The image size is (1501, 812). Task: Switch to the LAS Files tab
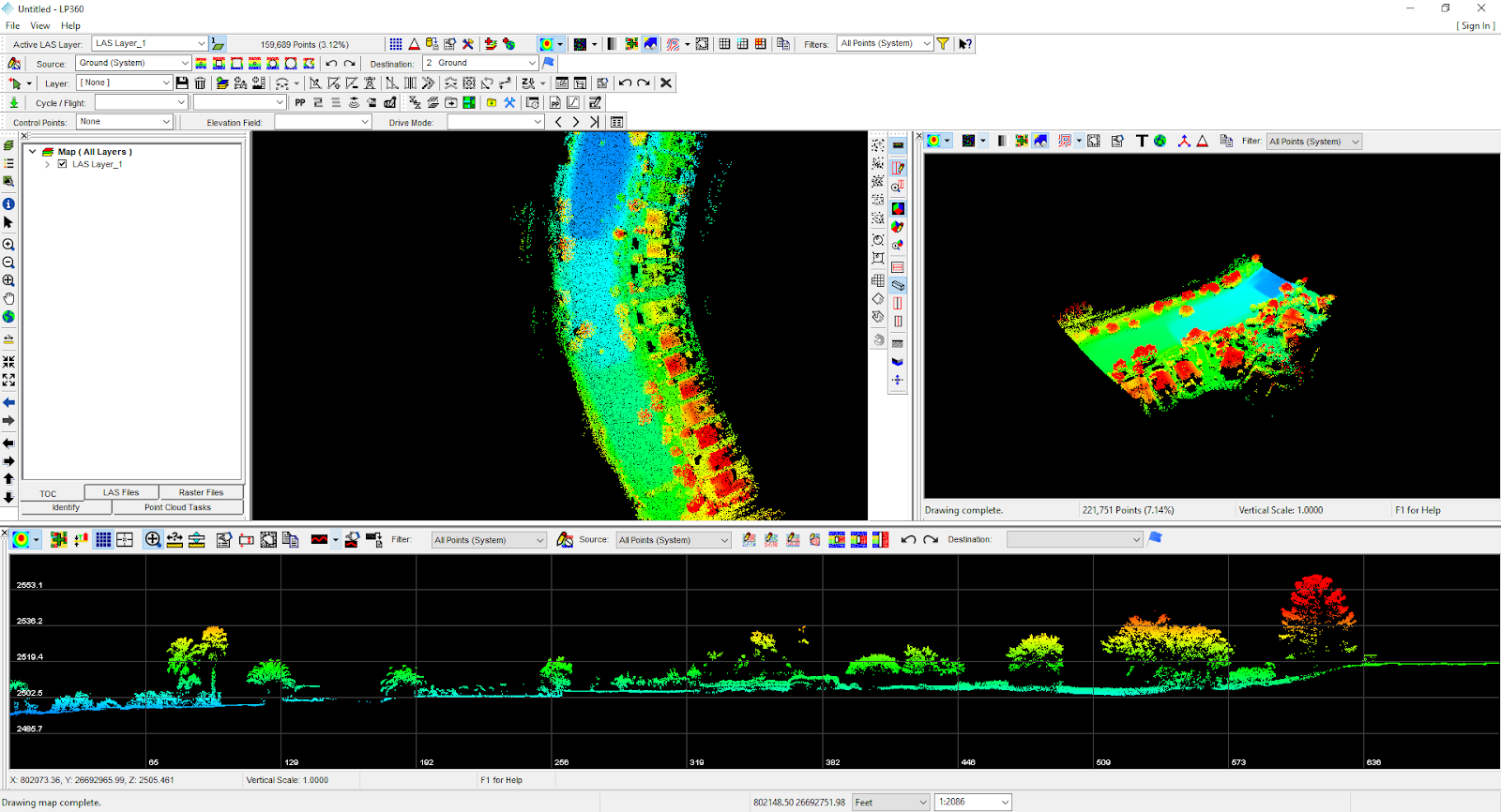pyautogui.click(x=121, y=492)
